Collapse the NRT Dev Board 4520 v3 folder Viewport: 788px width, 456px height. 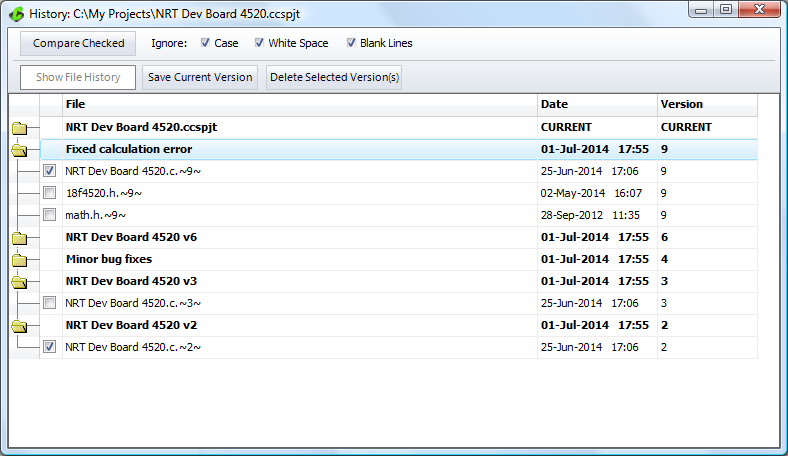click(x=19, y=282)
